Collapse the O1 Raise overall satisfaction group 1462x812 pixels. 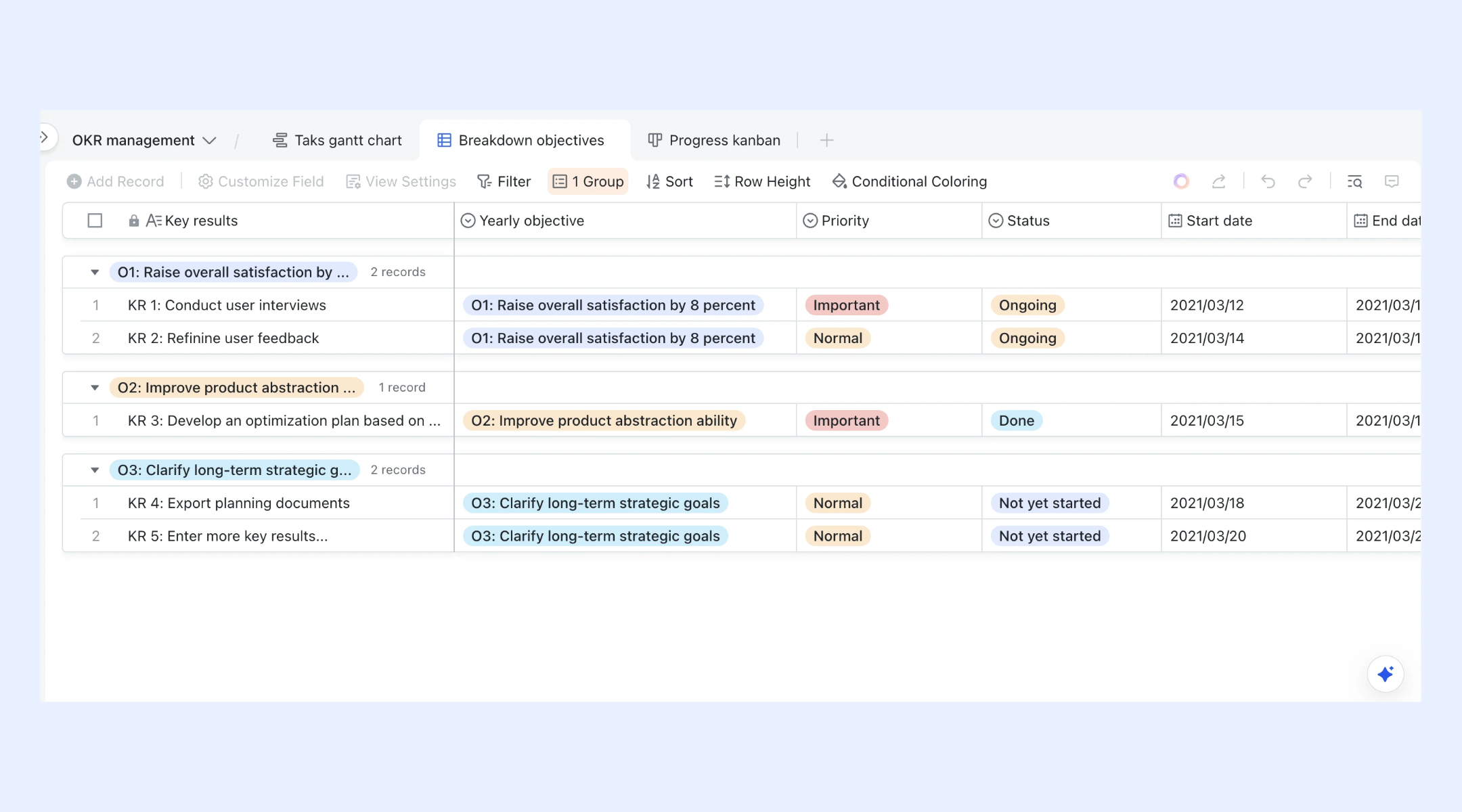coord(95,272)
